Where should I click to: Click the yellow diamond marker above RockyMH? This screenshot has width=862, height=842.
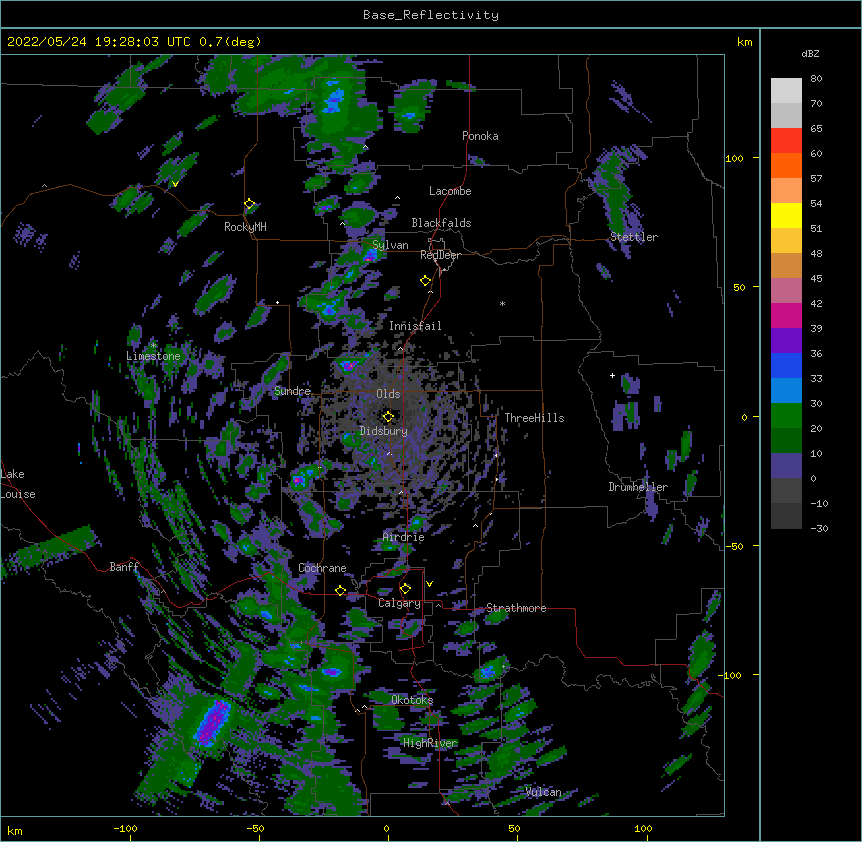(250, 204)
